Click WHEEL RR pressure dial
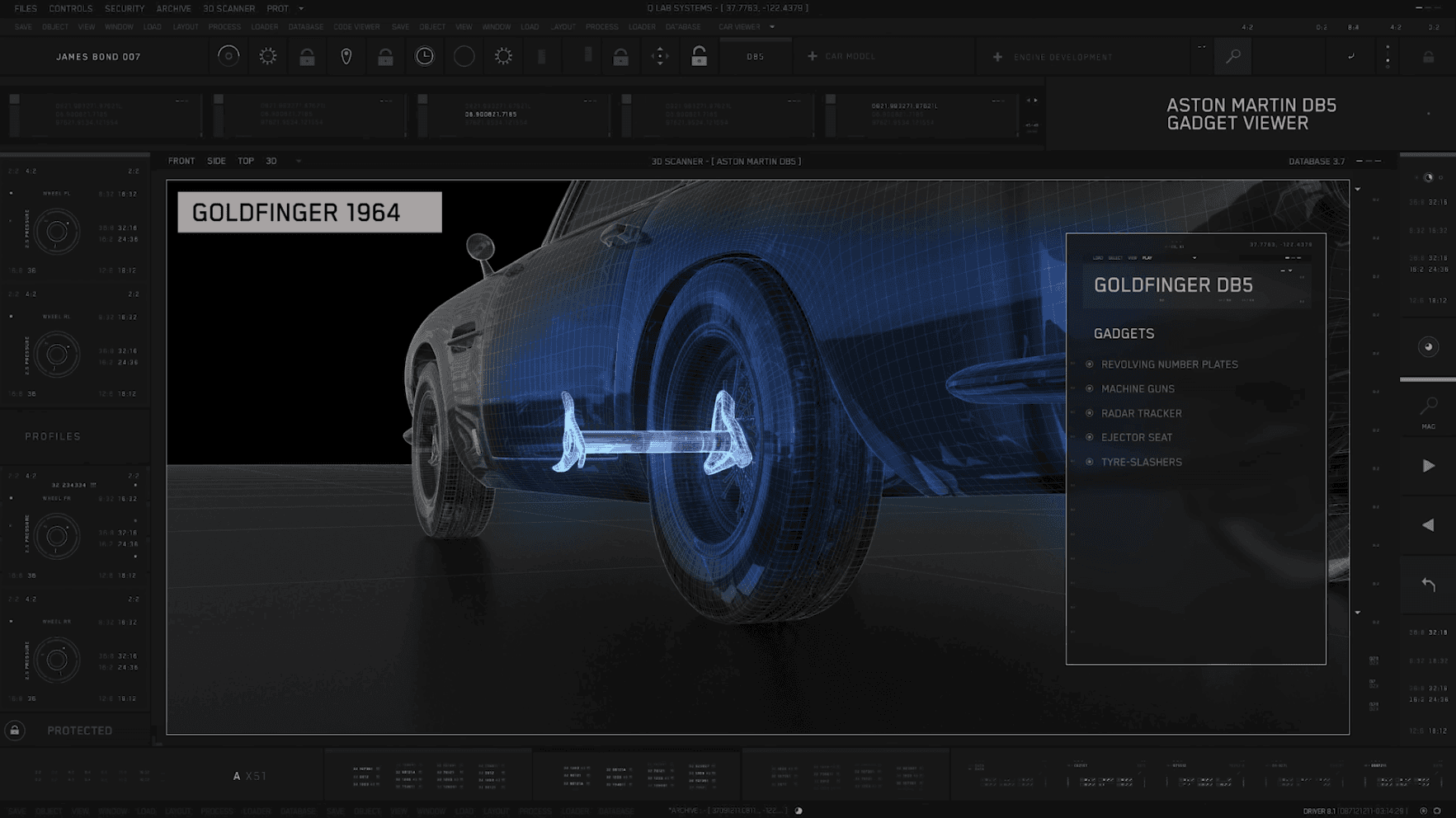1456x818 pixels. point(57,660)
